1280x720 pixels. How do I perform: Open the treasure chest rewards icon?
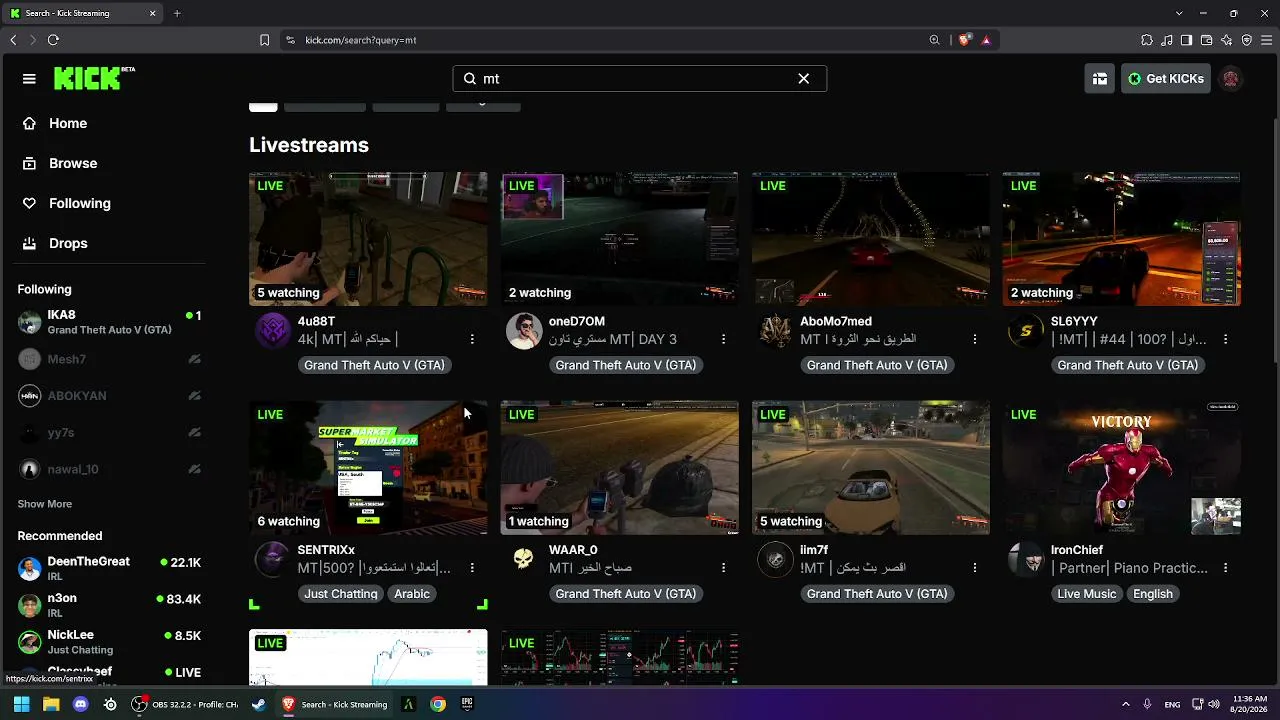coord(1100,79)
